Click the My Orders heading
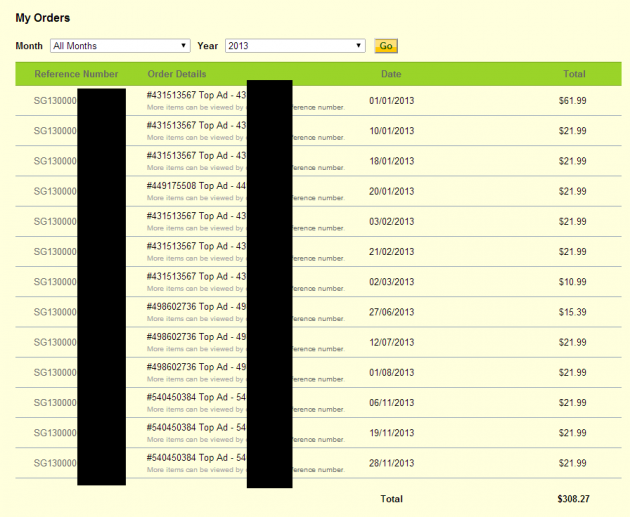 coord(42,18)
